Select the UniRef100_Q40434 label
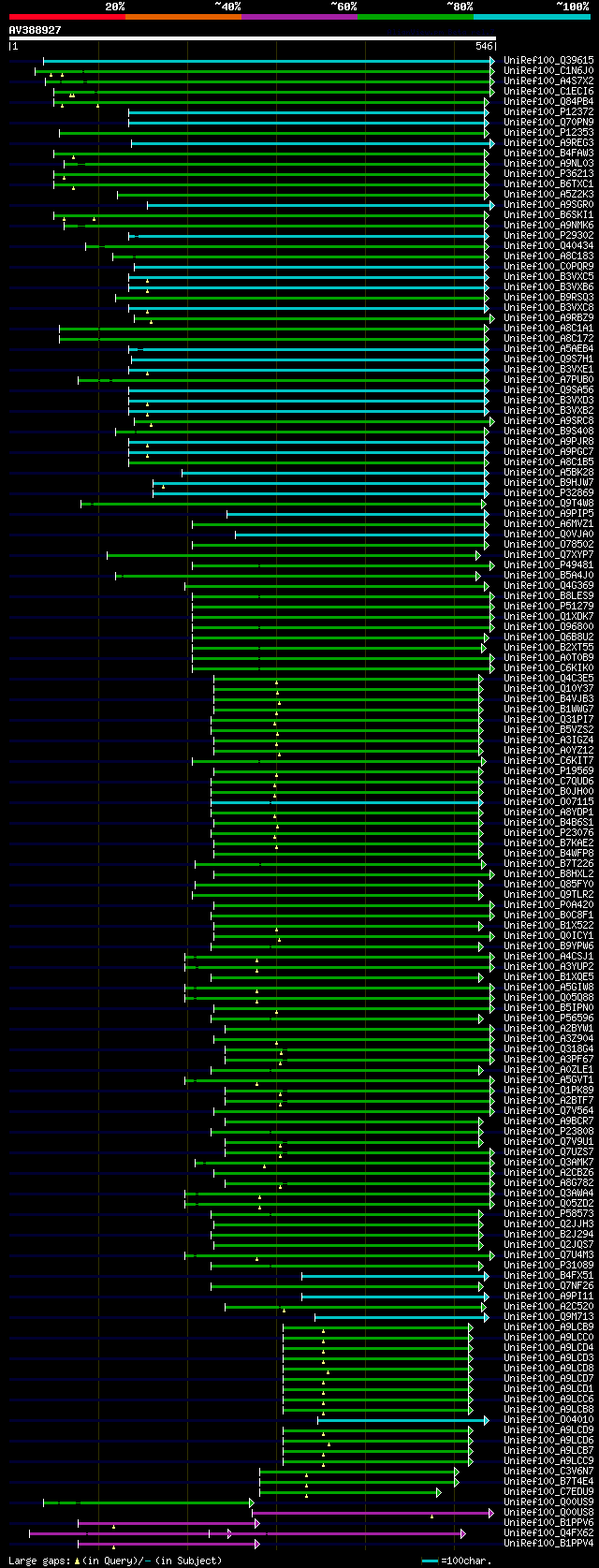Image resolution: width=599 pixels, height=1568 pixels. 548,245
